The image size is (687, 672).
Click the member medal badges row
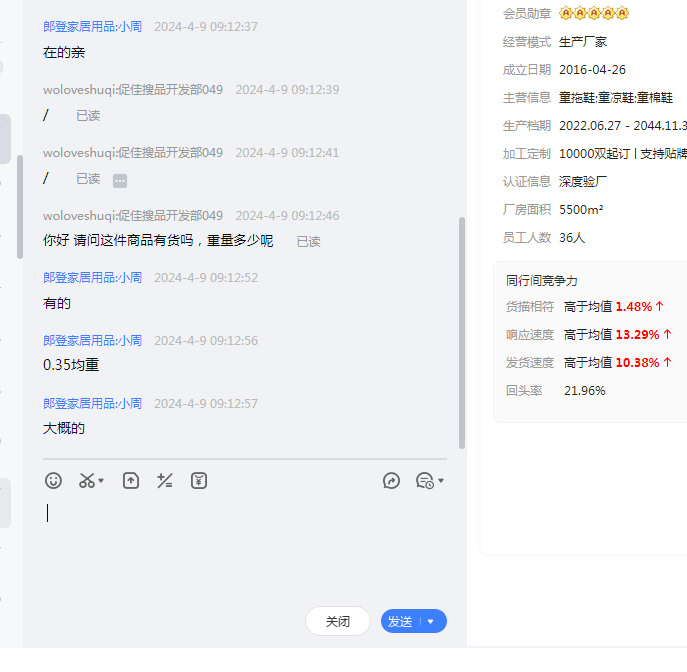tap(594, 13)
